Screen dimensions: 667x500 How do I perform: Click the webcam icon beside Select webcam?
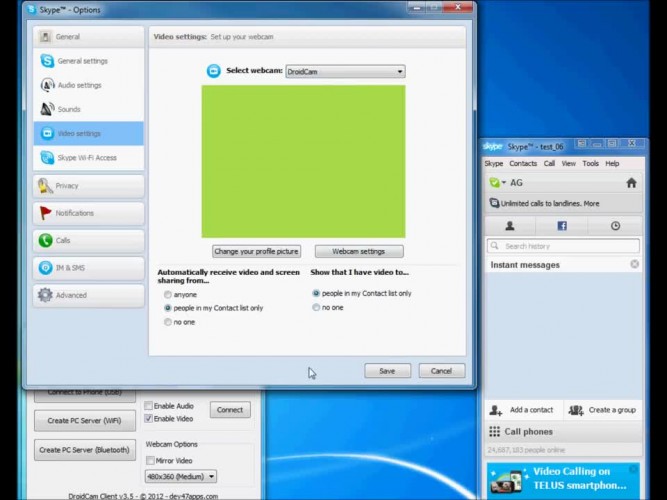214,71
